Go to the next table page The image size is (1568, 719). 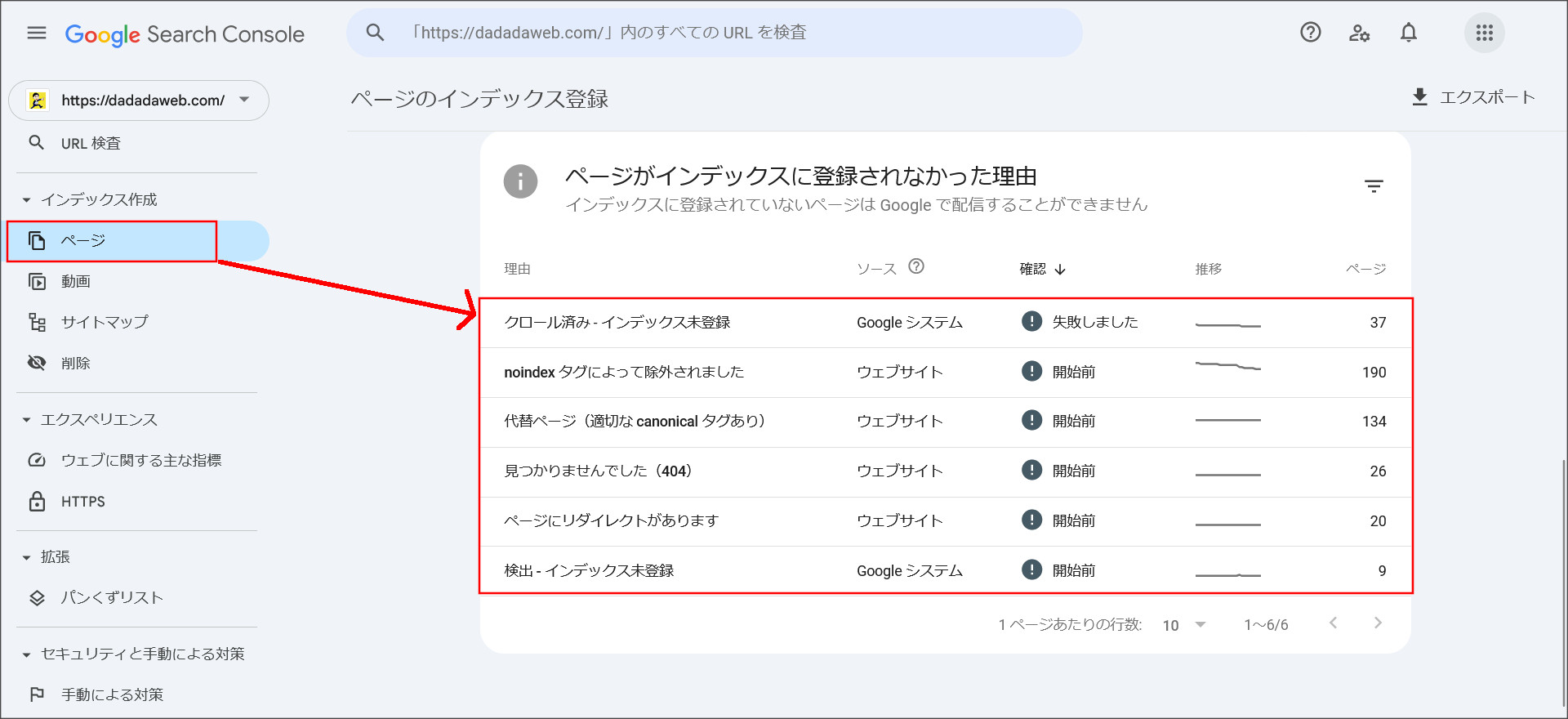[1378, 623]
